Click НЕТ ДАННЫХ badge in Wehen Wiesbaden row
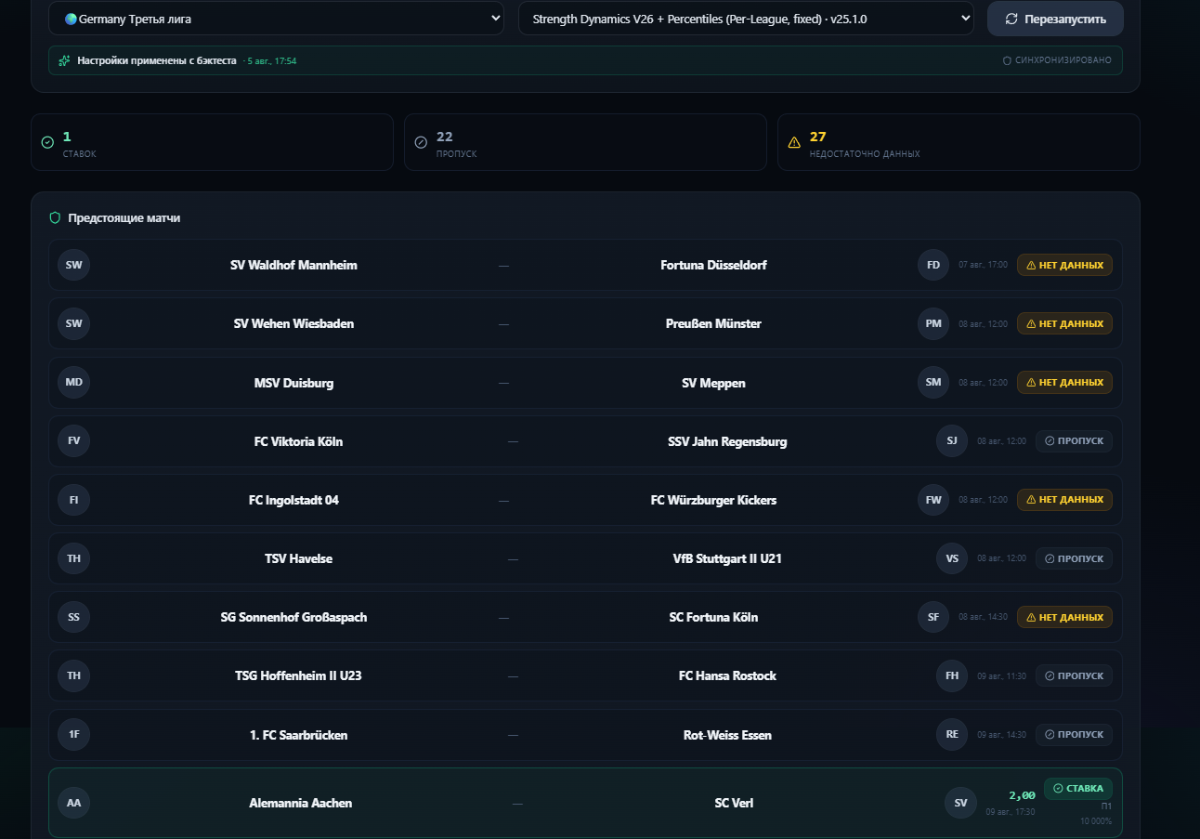Screen dimensions: 1200x839 coord(1065,324)
